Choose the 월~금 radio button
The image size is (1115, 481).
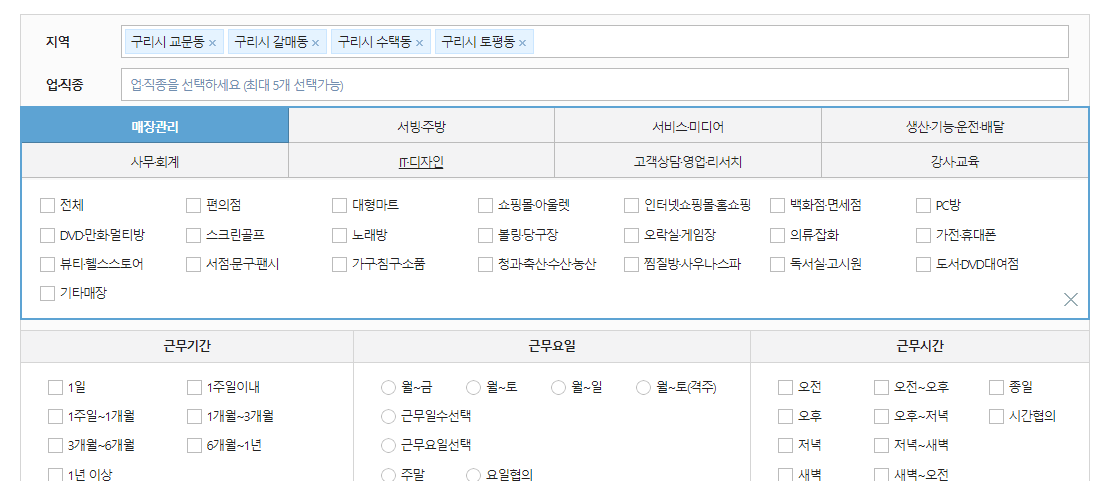point(388,388)
